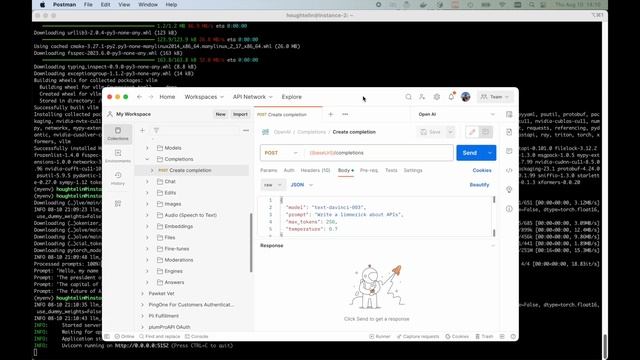This screenshot has width=640, height=360.
Task: Click the Save button
Action: coord(431,132)
